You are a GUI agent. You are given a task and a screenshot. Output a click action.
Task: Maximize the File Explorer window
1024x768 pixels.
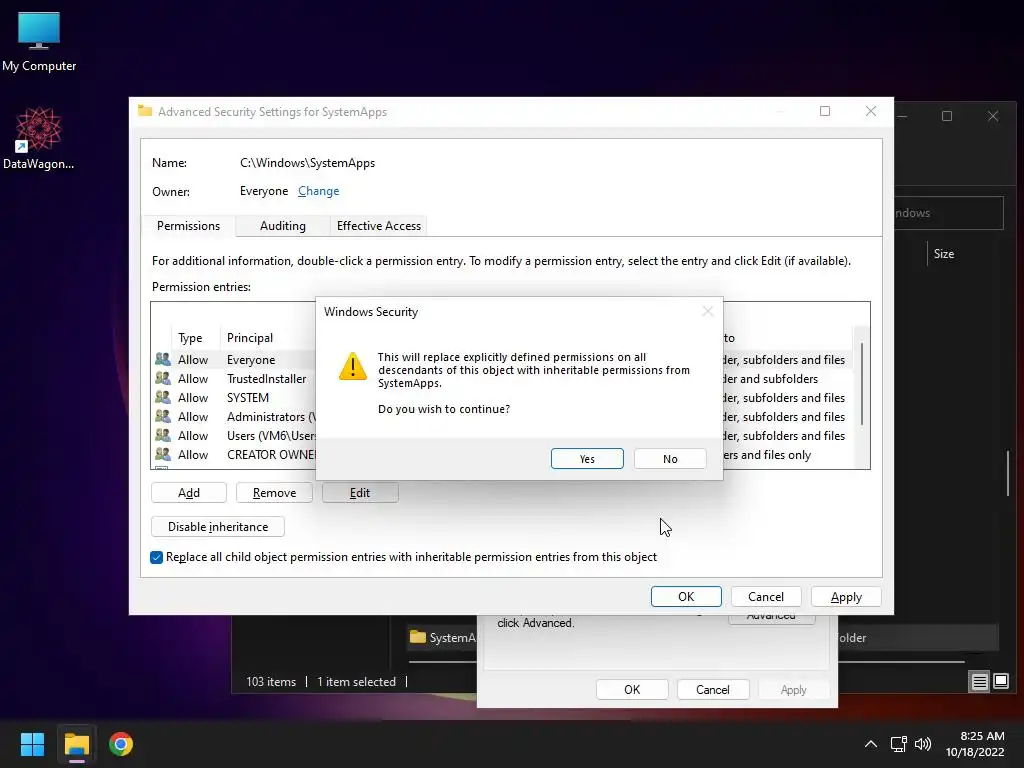pyautogui.click(x=947, y=116)
